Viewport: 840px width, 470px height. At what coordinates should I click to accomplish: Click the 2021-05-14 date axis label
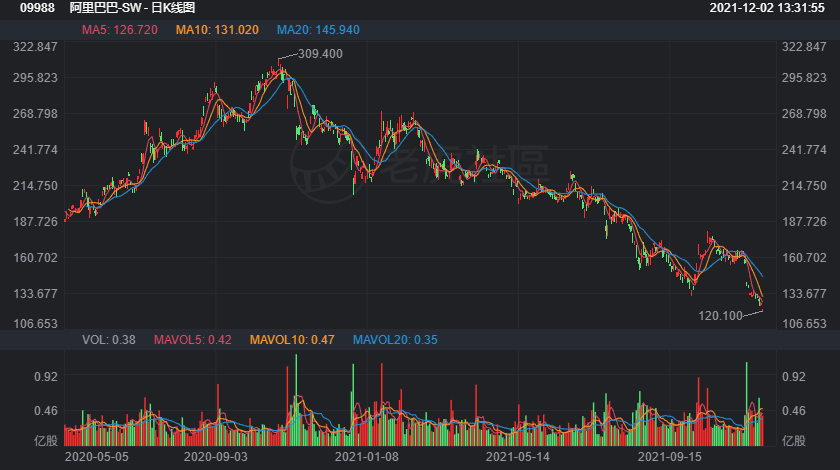(518, 457)
